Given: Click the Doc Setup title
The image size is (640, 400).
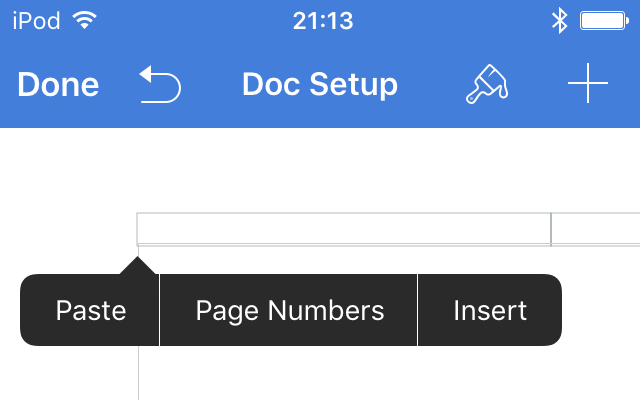Looking at the screenshot, I should coord(320,84).
